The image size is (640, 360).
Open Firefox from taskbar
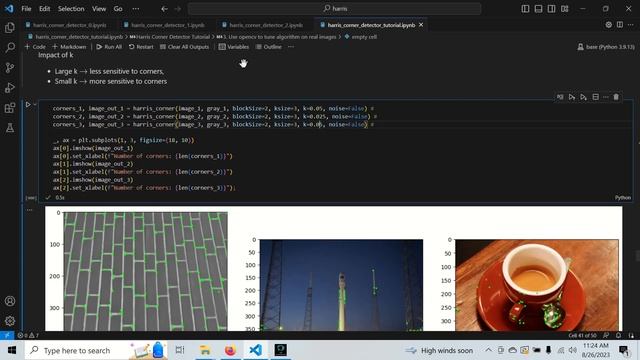click(230, 350)
